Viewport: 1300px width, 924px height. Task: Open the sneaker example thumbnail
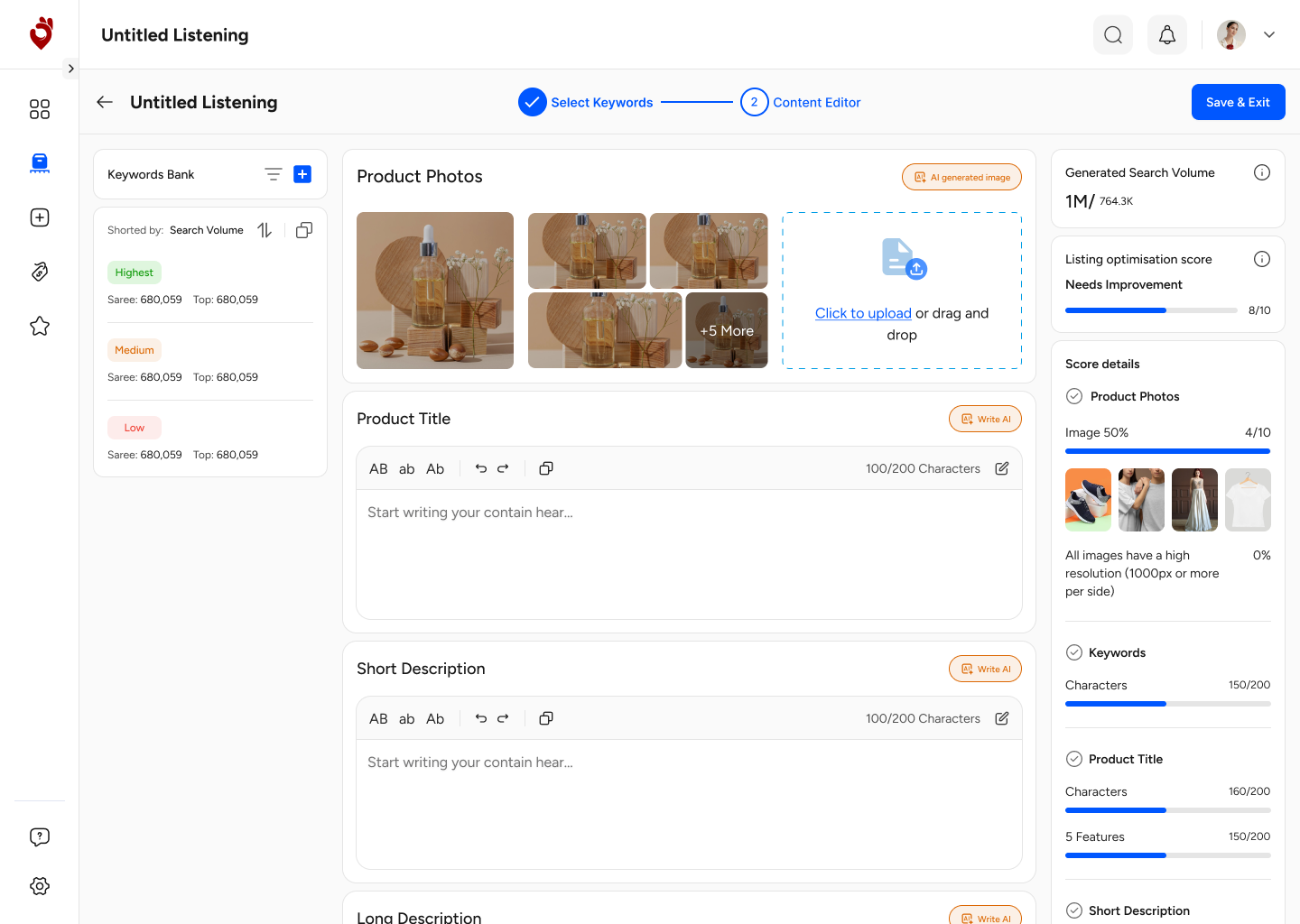1088,500
